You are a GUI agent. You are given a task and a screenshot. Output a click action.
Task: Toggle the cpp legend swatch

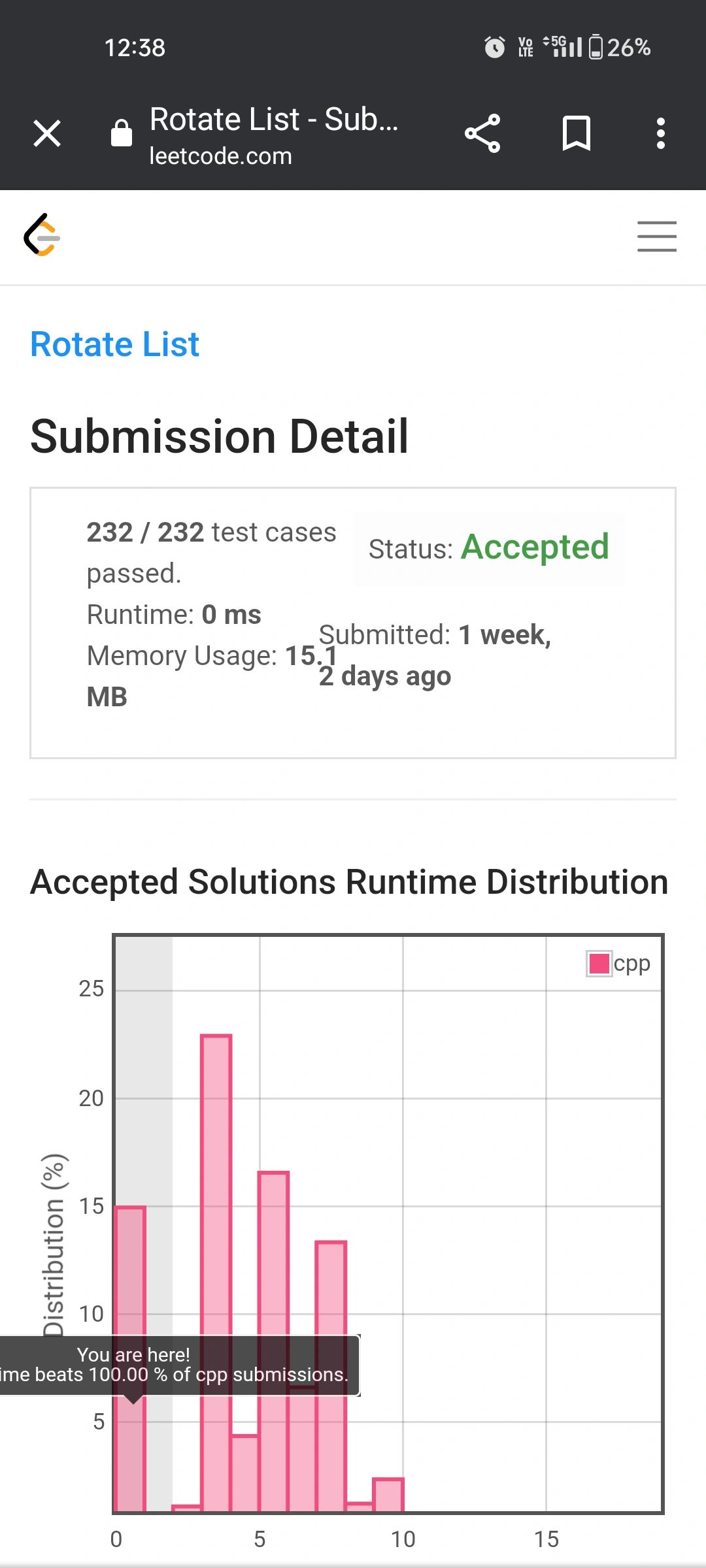coord(599,963)
